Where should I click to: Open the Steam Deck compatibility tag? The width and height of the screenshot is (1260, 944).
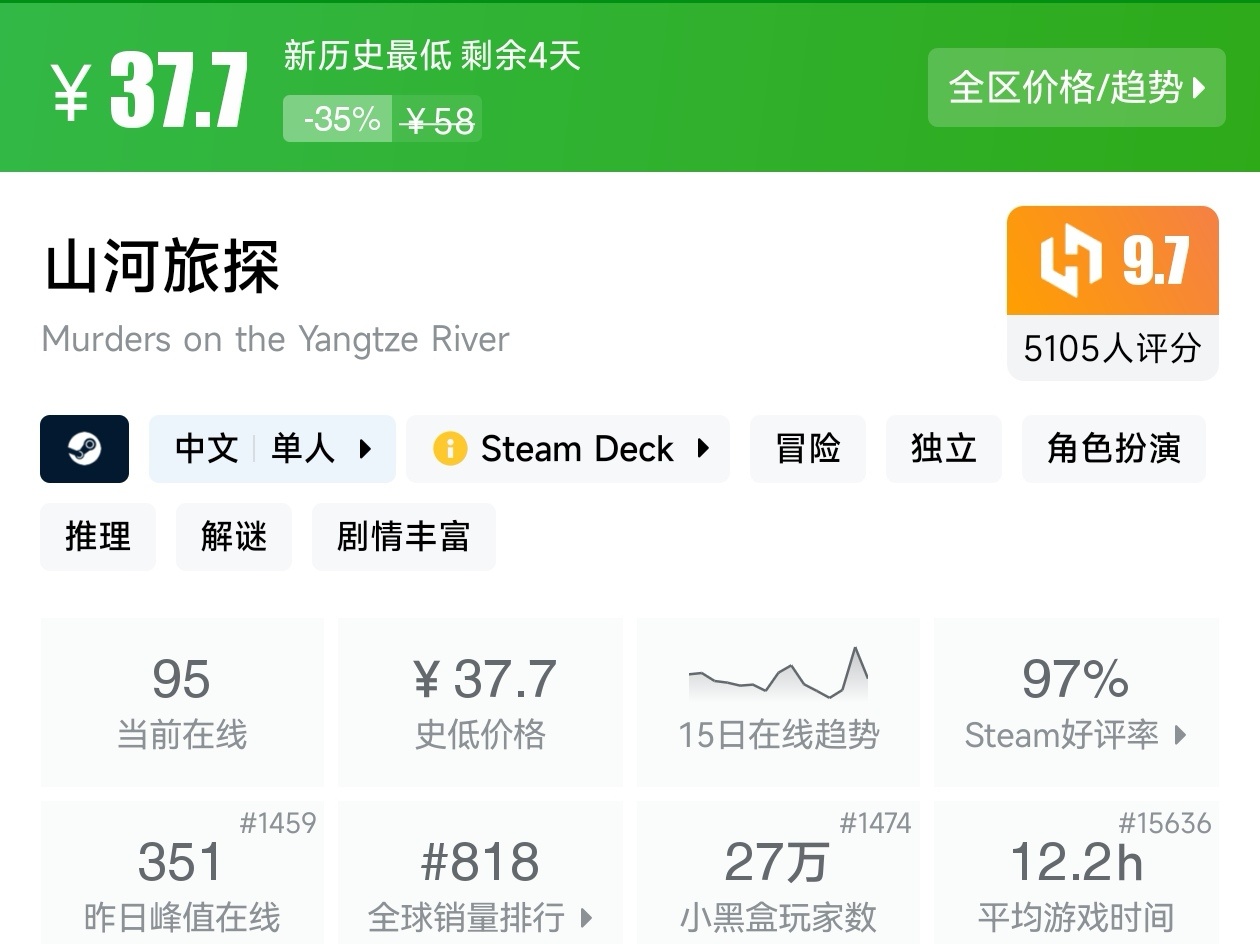568,449
